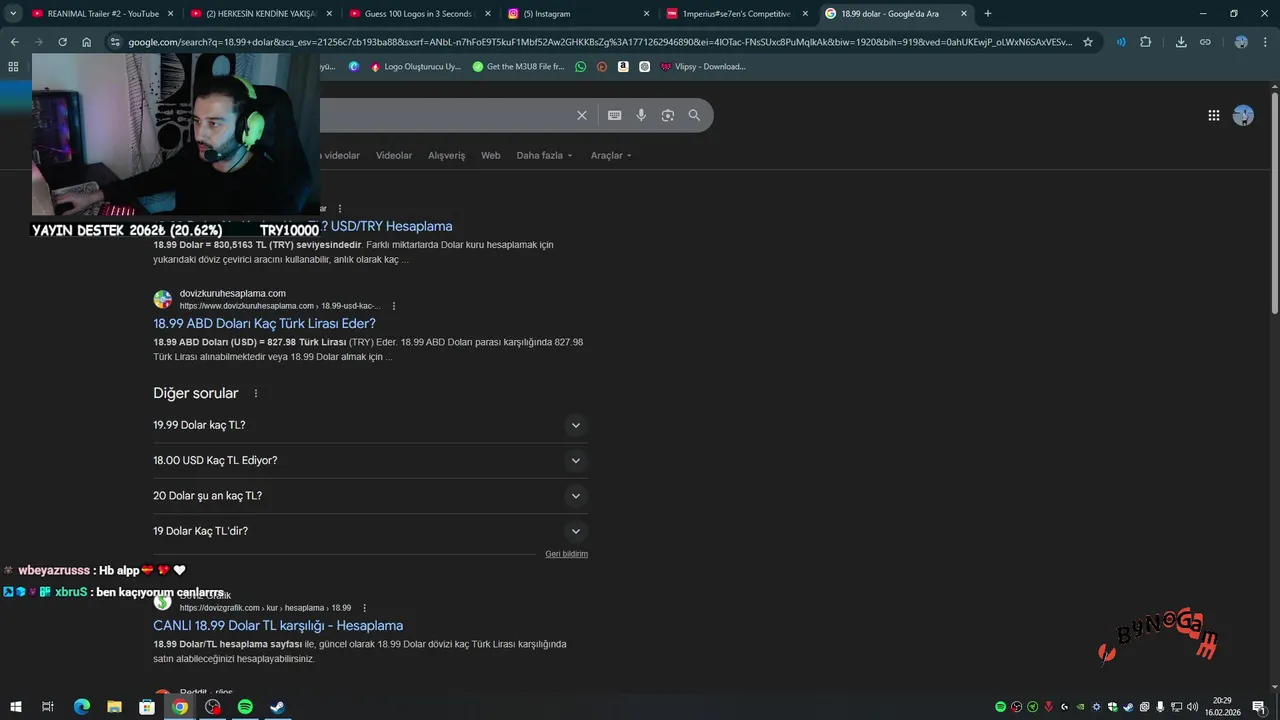Viewport: 1280px width, 720px height.
Task: Open Spotify from the taskbar
Action: pos(245,707)
